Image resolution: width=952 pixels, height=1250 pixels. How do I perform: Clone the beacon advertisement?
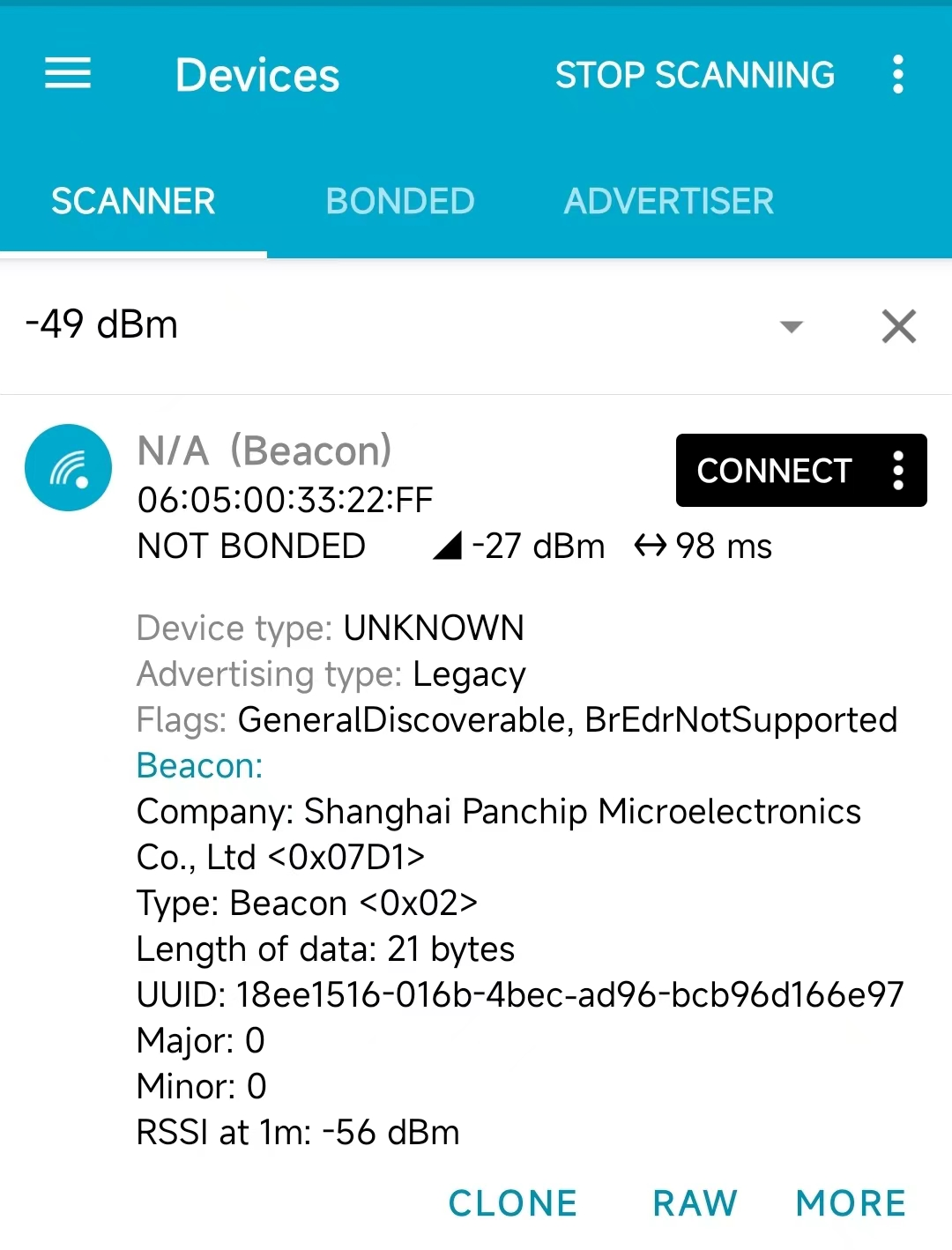tap(513, 1203)
